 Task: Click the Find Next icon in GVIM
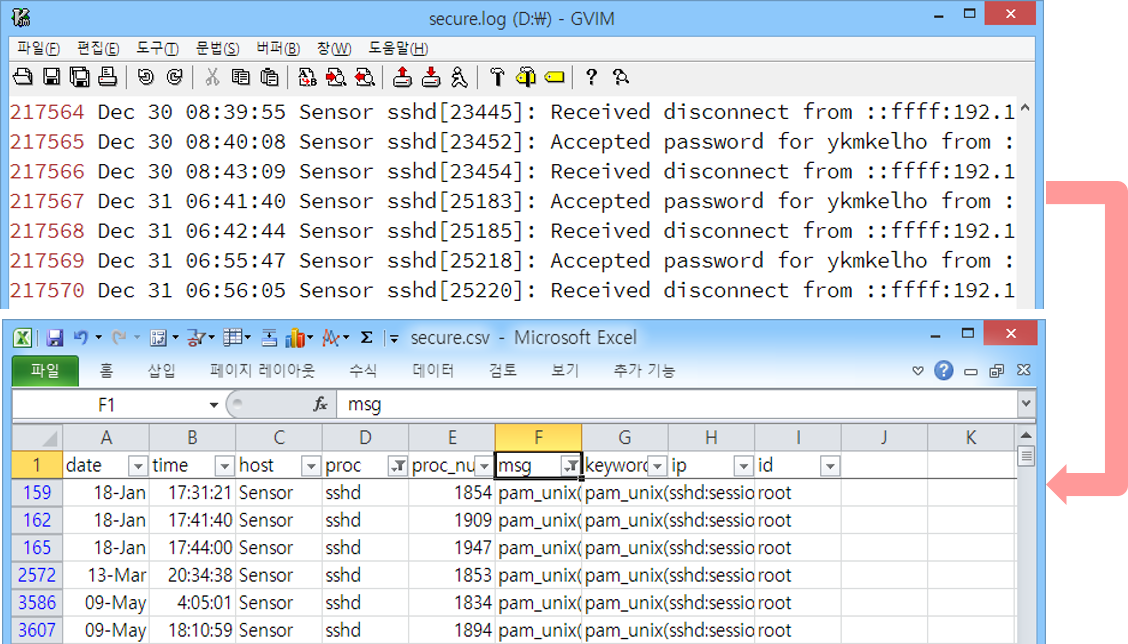[x=336, y=77]
